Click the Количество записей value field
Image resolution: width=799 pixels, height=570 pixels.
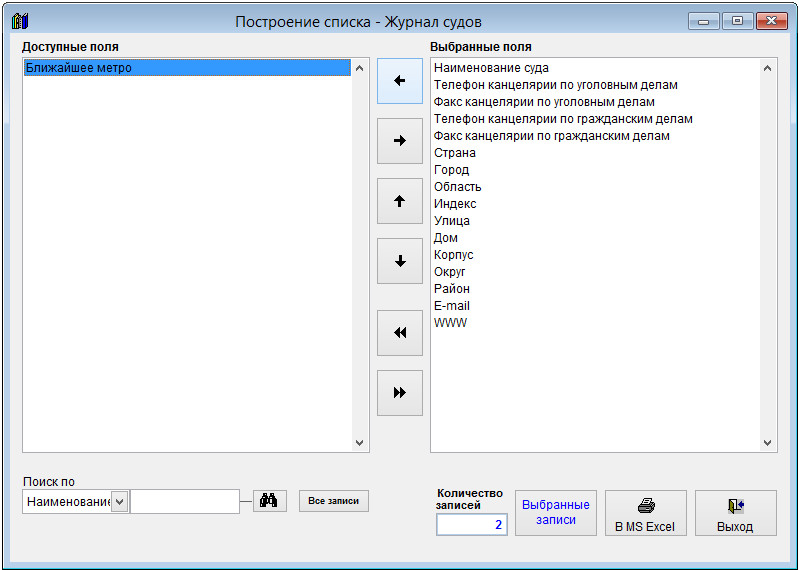[471, 525]
